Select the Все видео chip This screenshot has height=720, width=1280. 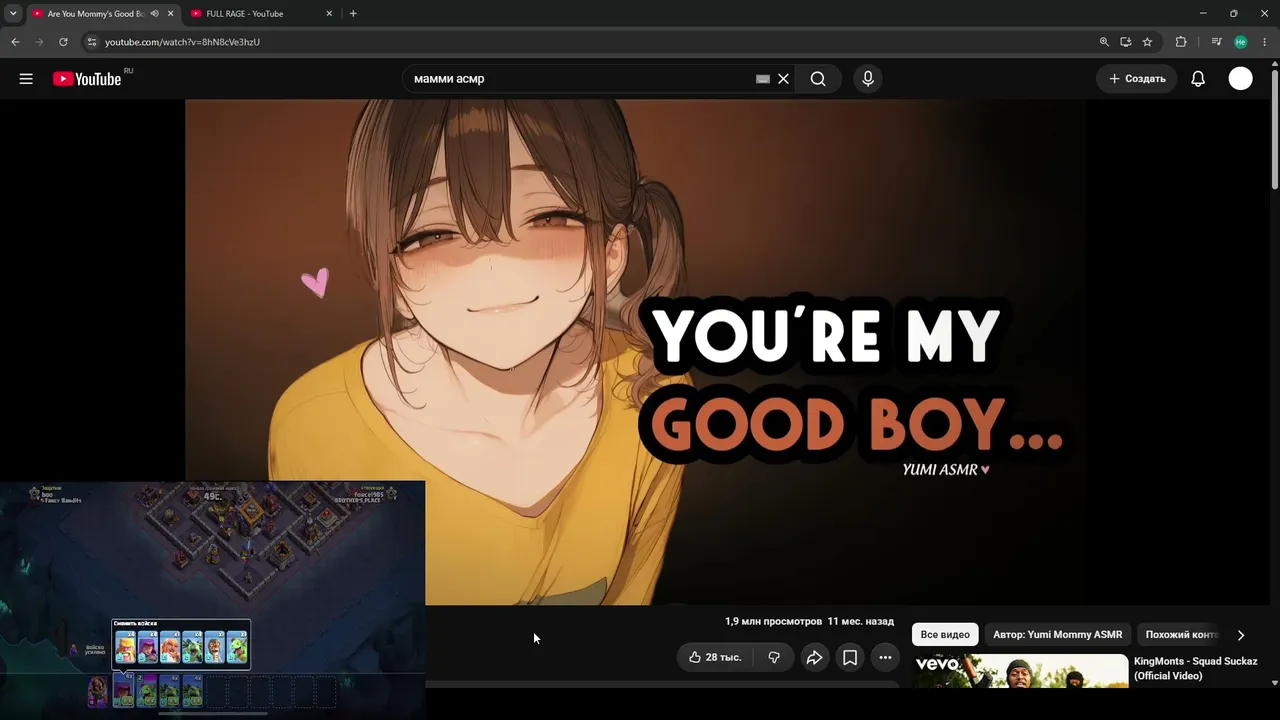click(945, 635)
